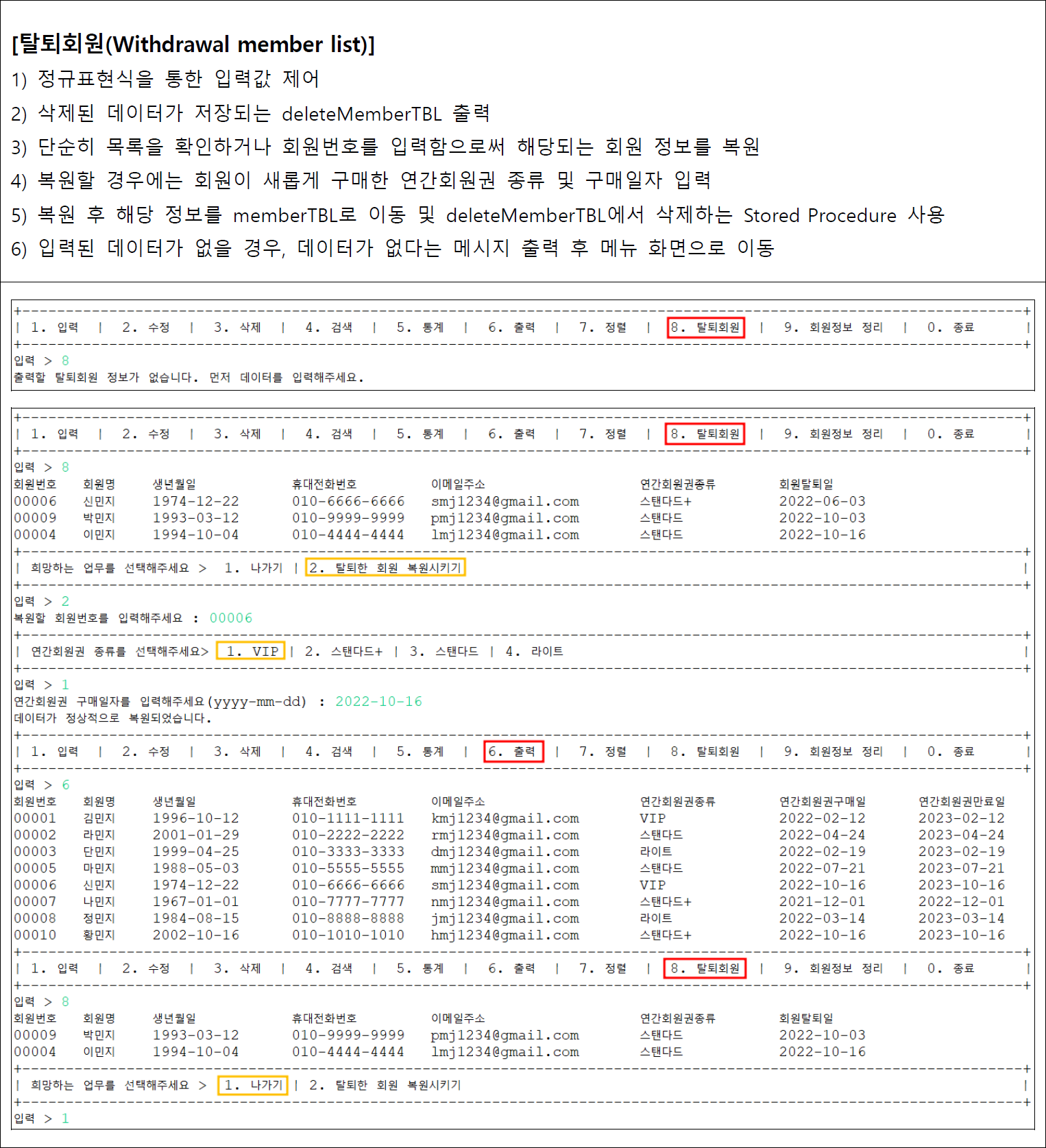Select member name '나민지'

click(x=99, y=901)
